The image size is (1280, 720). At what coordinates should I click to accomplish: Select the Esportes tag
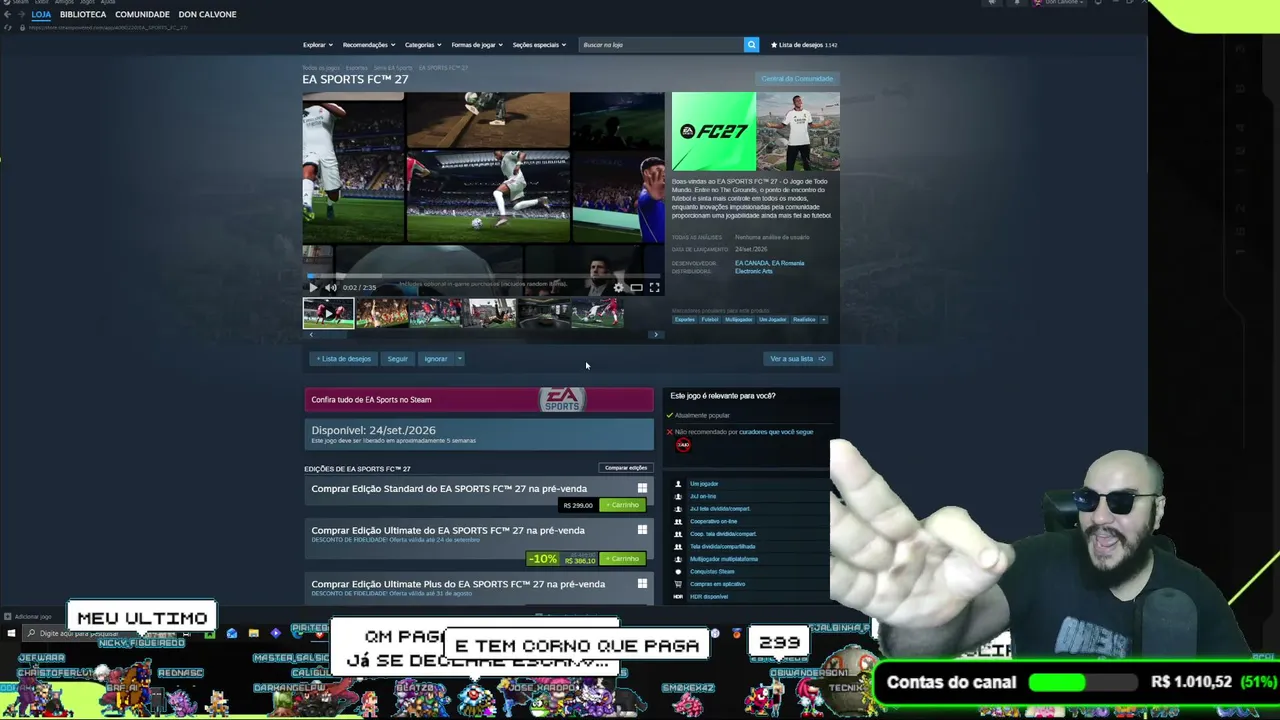685,319
